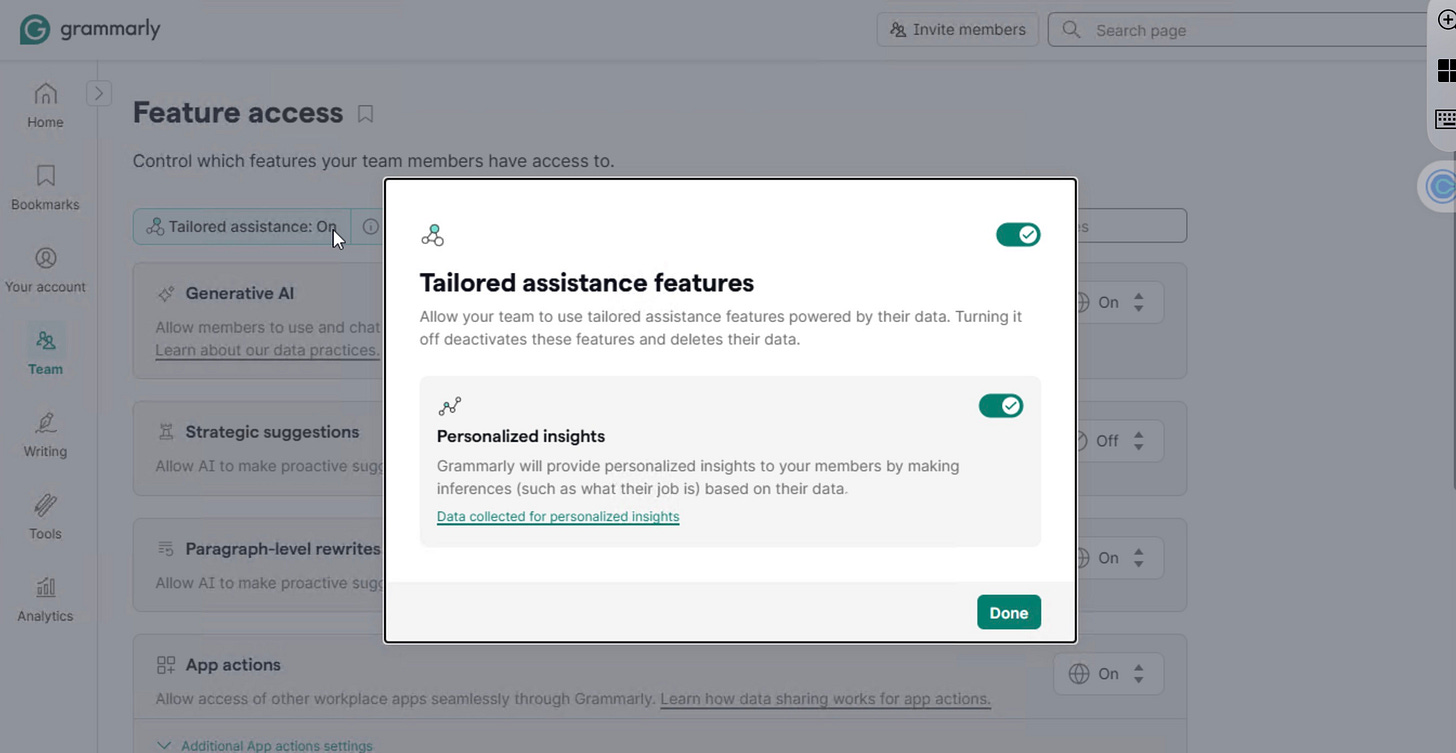Screen dimensions: 1456x753
Task: Expand Additional App actions settings
Action: (265, 746)
